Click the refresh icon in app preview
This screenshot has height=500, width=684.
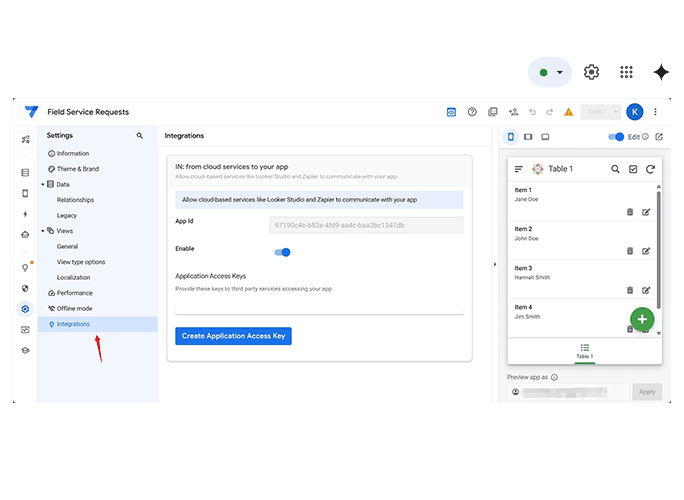[x=651, y=169]
